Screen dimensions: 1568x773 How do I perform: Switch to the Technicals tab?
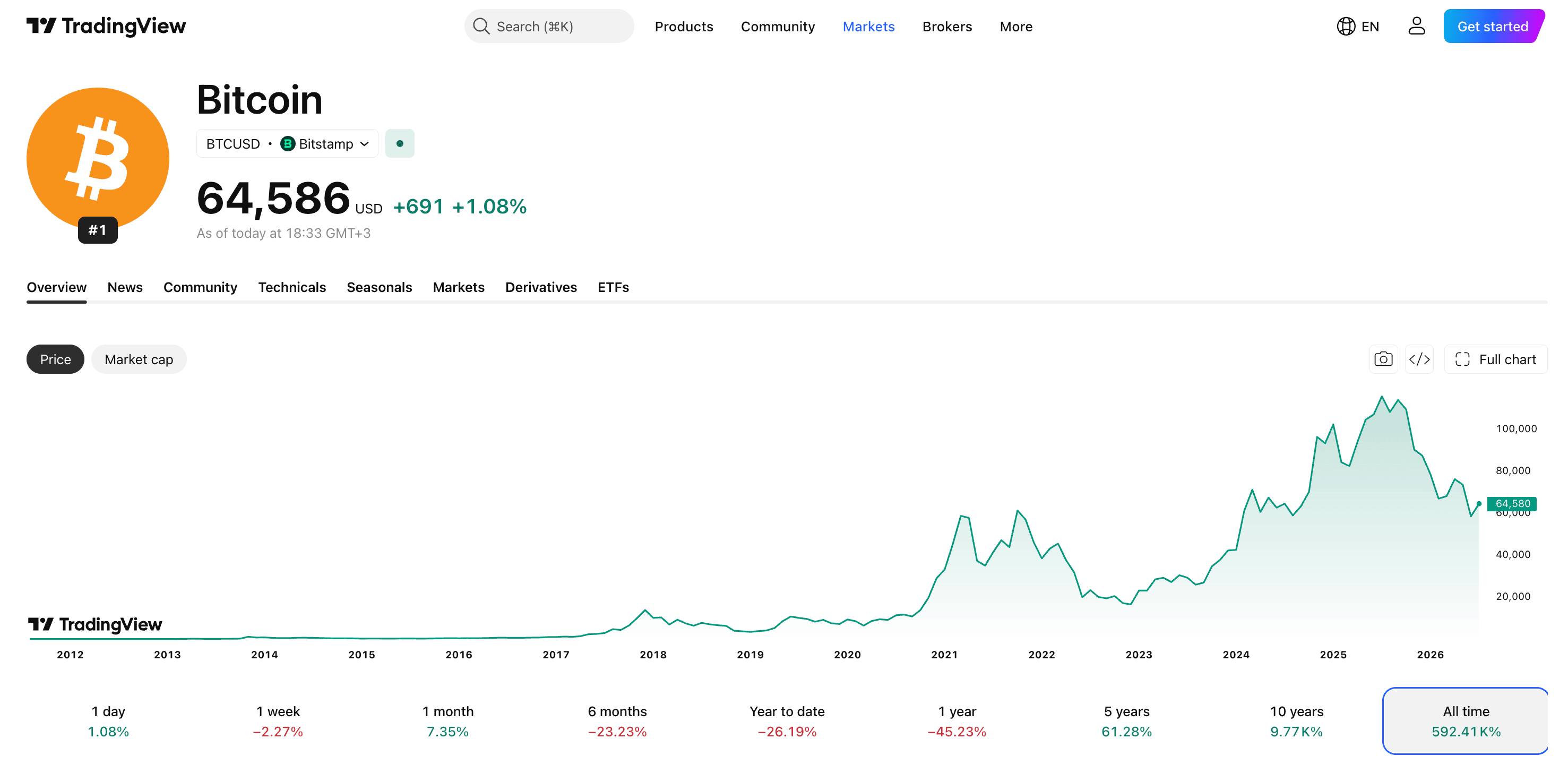291,287
